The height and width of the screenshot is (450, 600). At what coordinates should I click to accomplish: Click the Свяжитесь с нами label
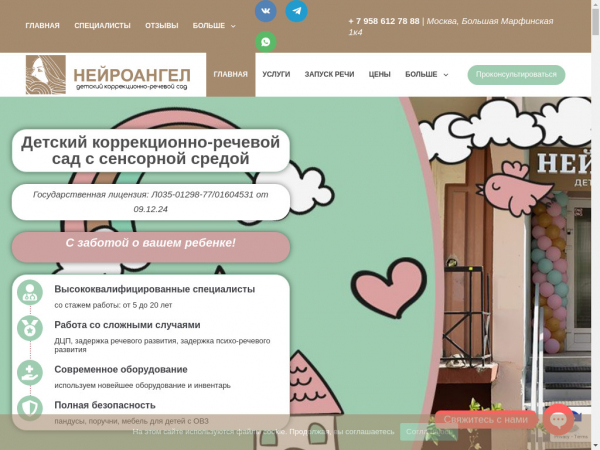pyautogui.click(x=486, y=419)
